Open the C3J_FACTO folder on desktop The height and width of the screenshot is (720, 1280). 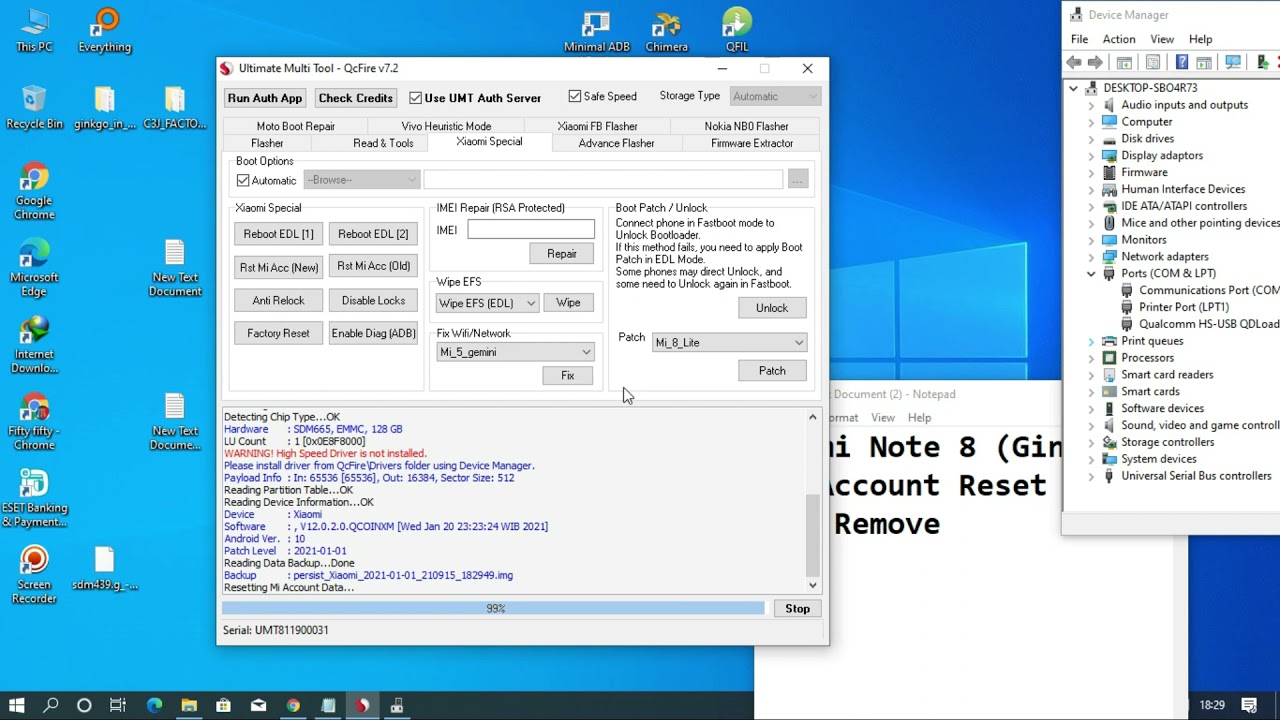pyautogui.click(x=174, y=107)
